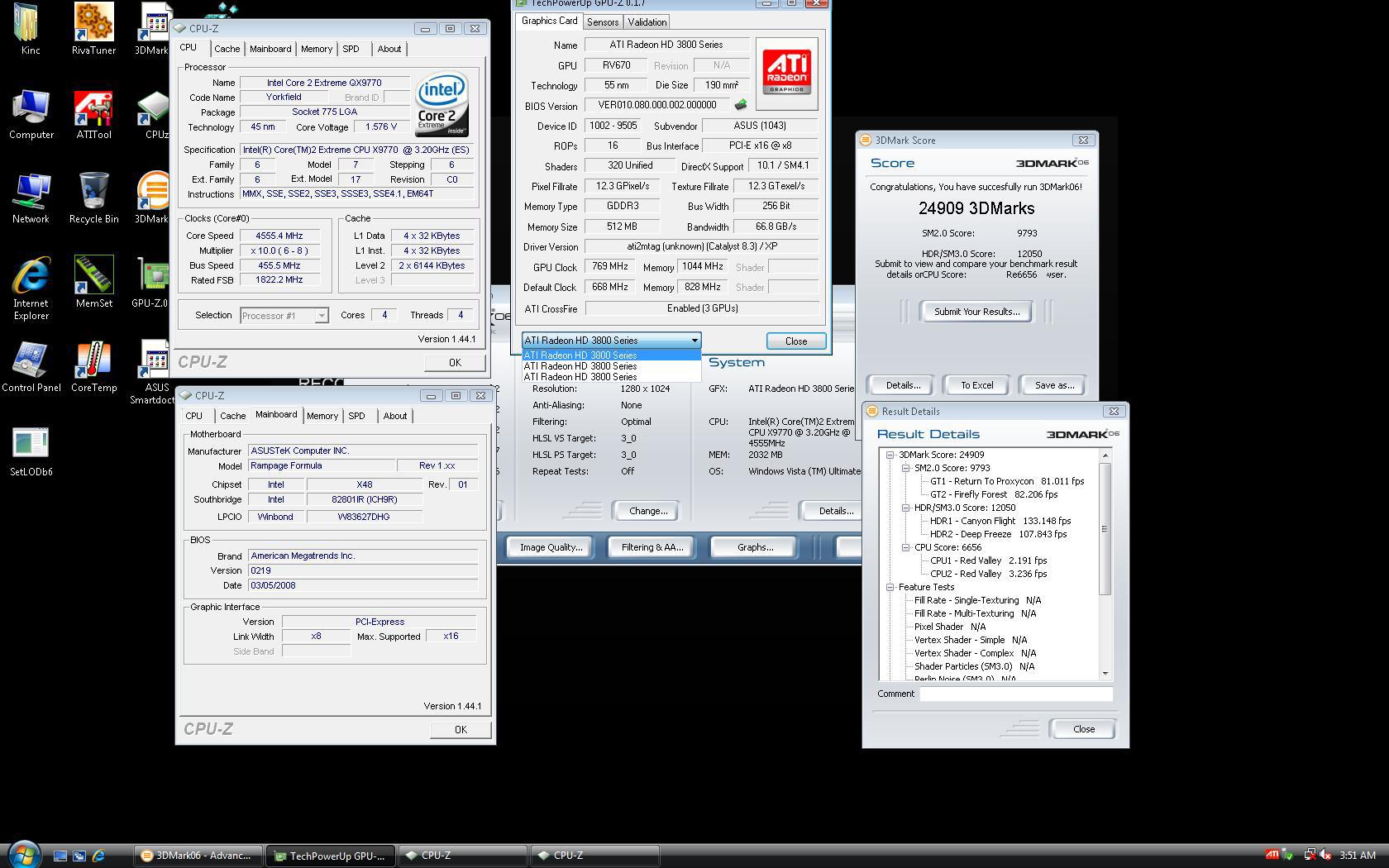
Task: Click the To Excel button
Action: (x=977, y=385)
